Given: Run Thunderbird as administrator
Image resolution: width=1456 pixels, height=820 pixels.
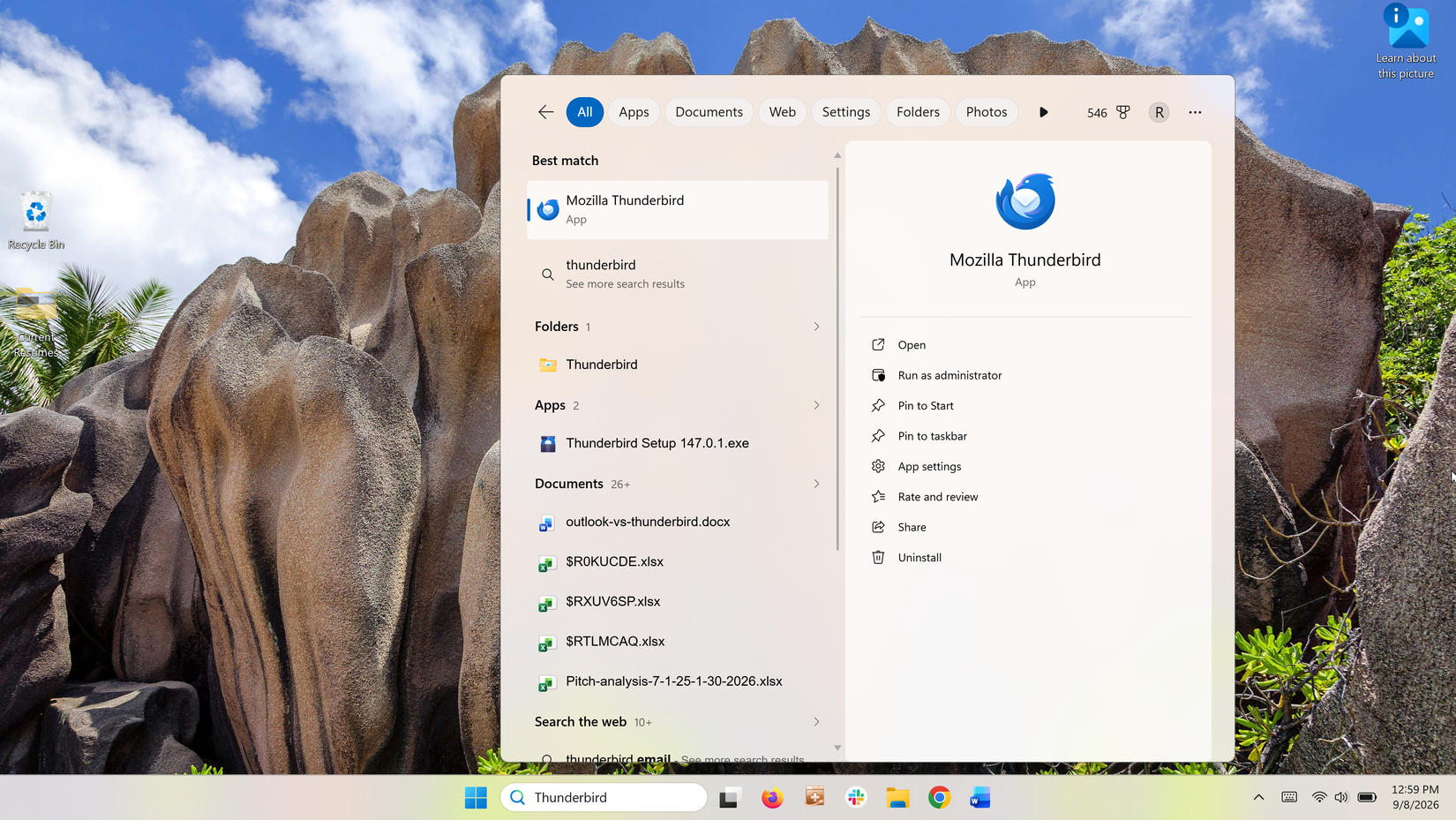Looking at the screenshot, I should point(949,375).
